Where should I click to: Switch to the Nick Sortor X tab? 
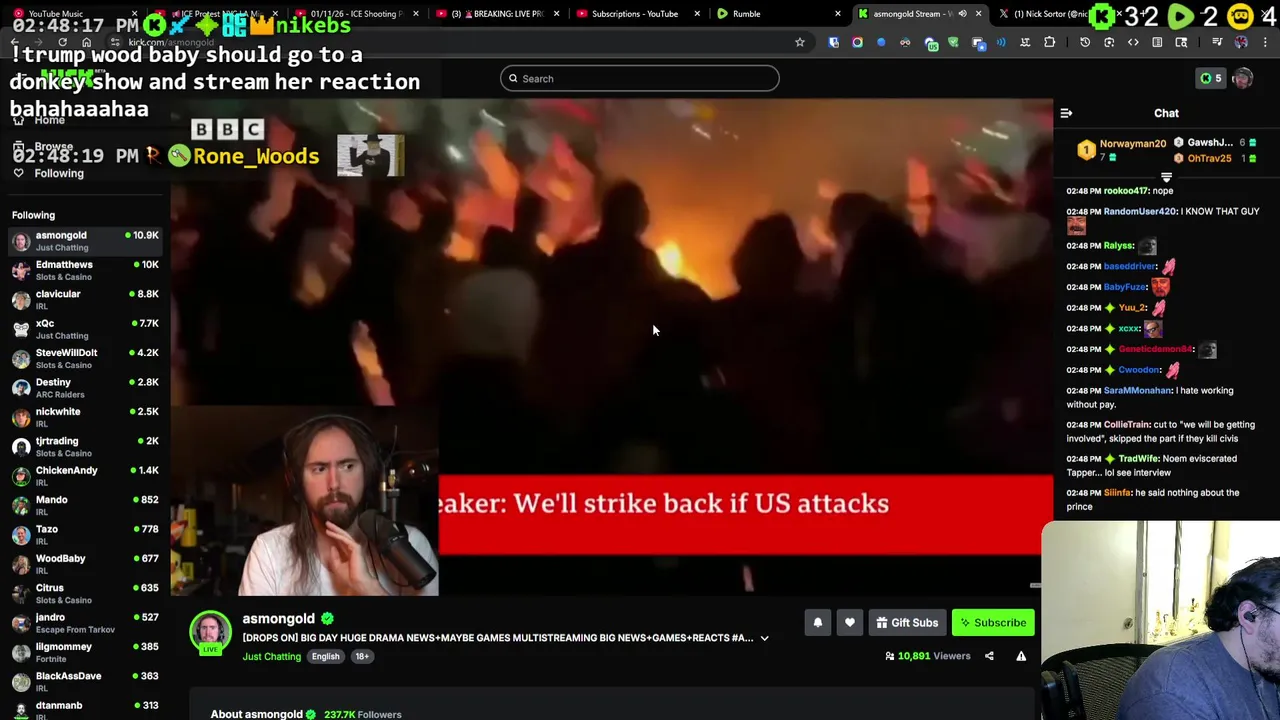click(1050, 14)
